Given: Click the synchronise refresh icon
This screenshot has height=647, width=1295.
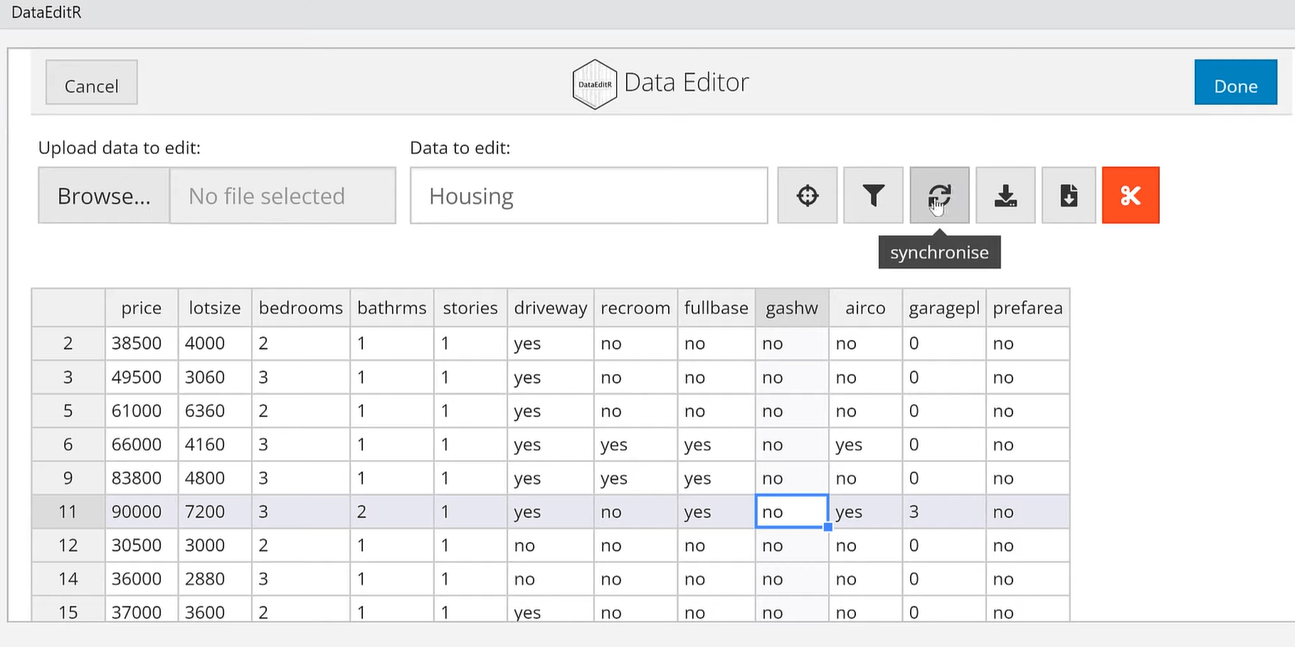Looking at the screenshot, I should click(x=939, y=195).
